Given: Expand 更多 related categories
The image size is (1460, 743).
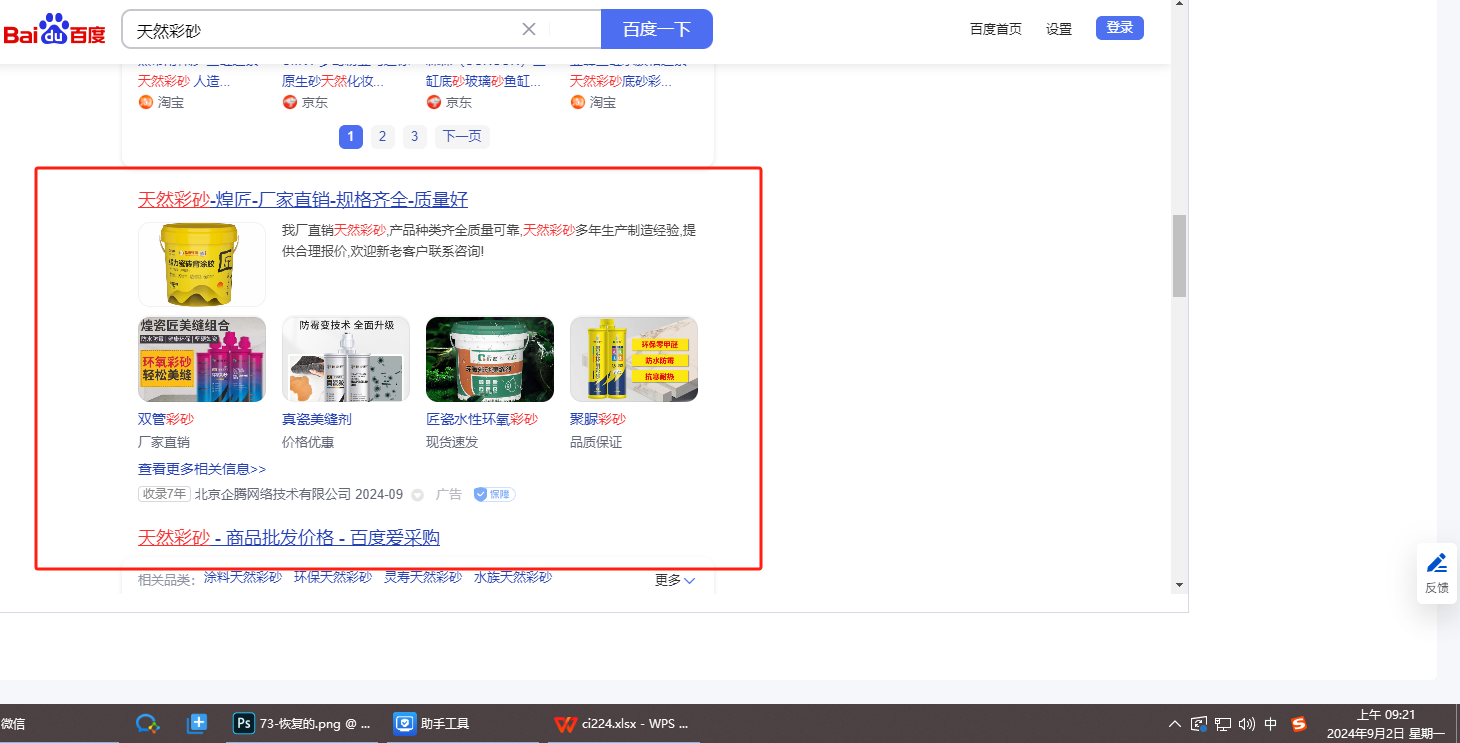Looking at the screenshot, I should click(675, 580).
